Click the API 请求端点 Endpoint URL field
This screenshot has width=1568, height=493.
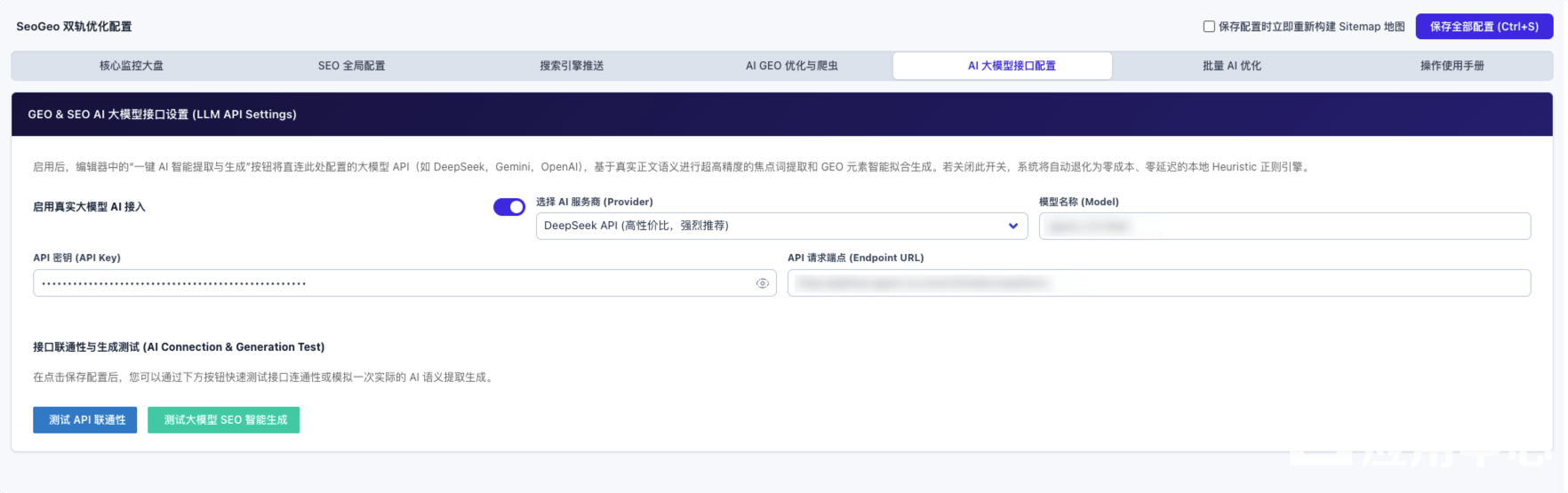click(1159, 283)
